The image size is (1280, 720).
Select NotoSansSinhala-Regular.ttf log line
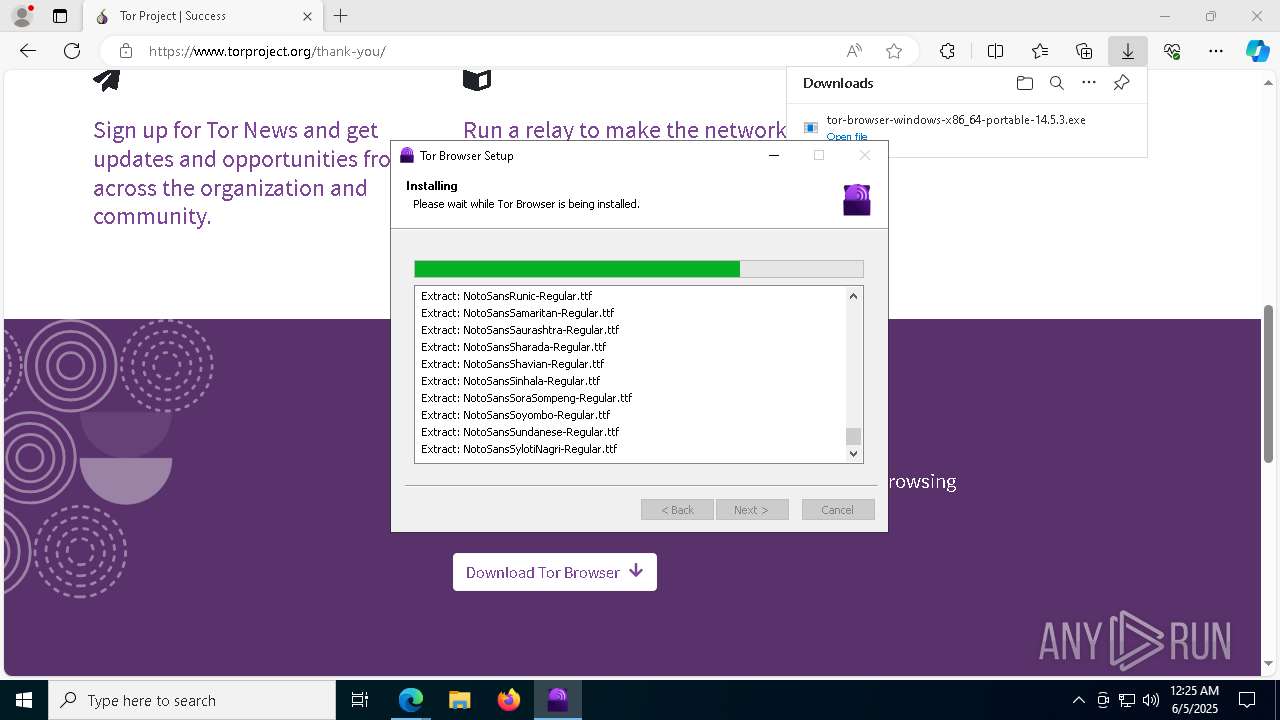click(x=510, y=381)
